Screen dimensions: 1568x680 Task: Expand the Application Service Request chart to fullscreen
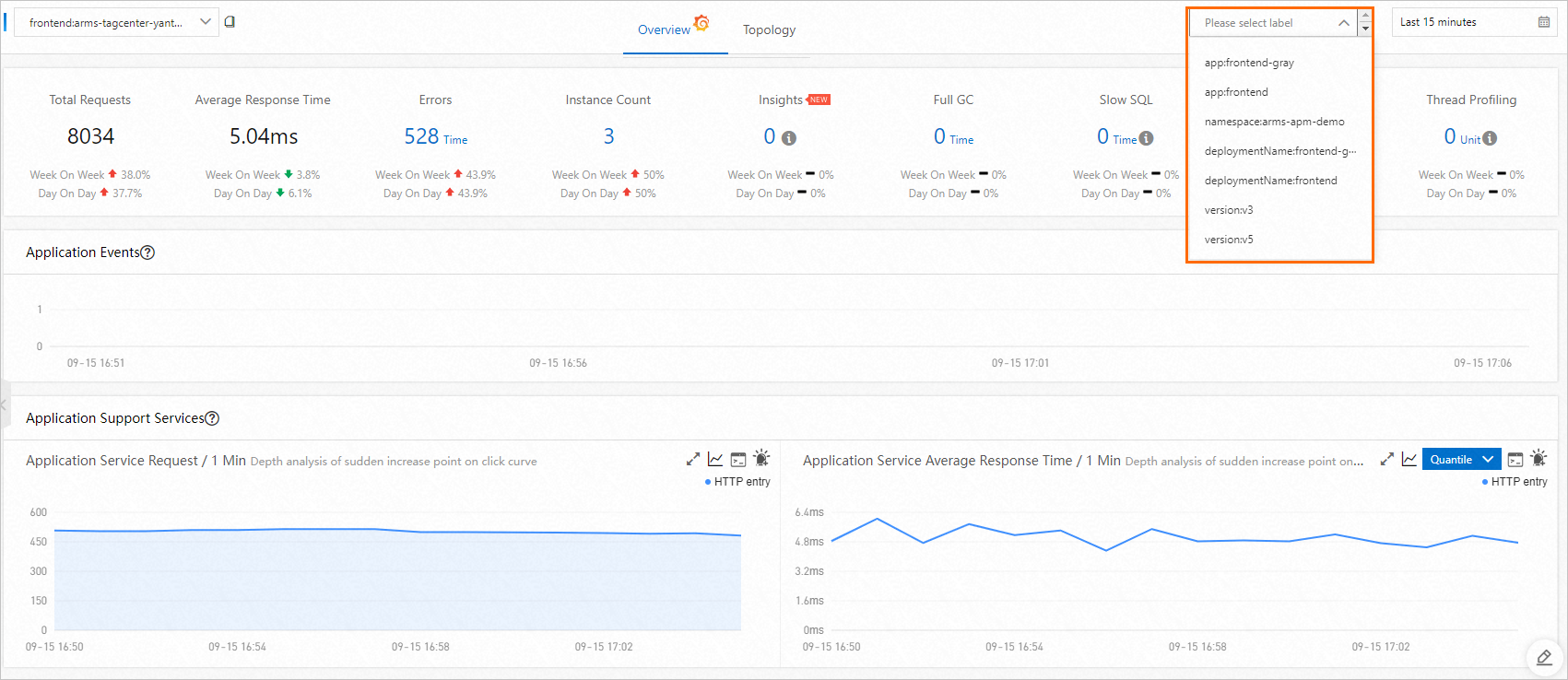692,459
